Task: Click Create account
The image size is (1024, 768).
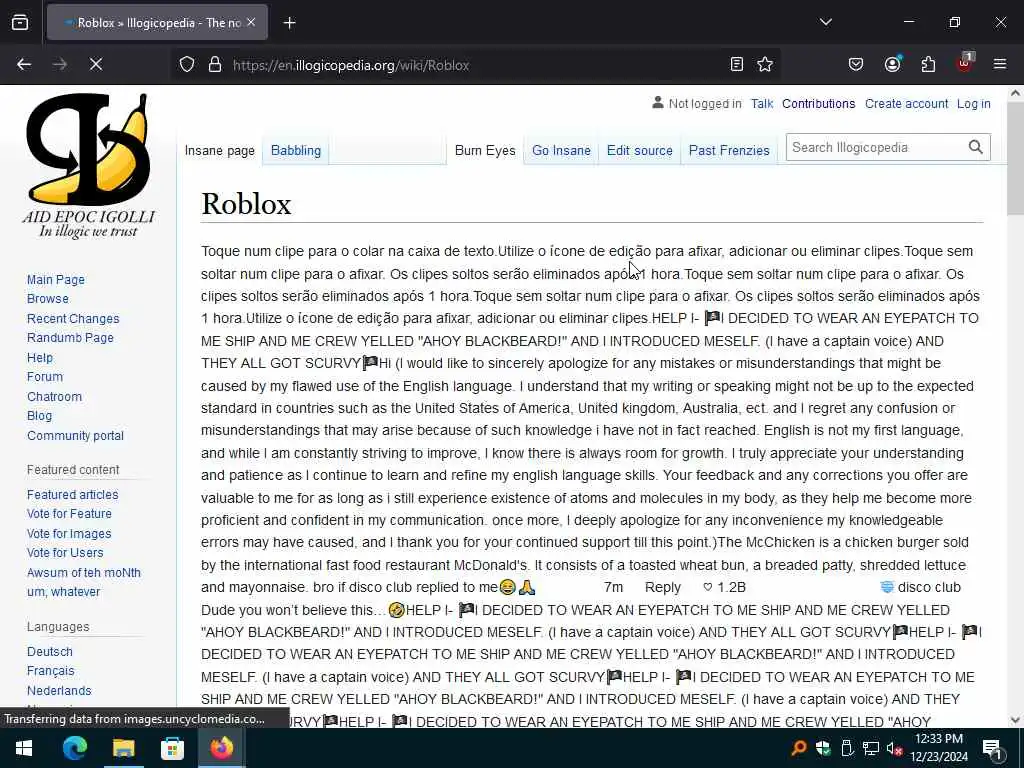Action: pos(906,104)
